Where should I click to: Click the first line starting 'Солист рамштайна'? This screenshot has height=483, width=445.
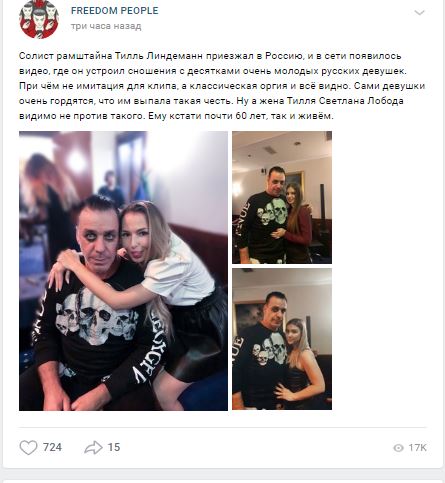click(210, 56)
